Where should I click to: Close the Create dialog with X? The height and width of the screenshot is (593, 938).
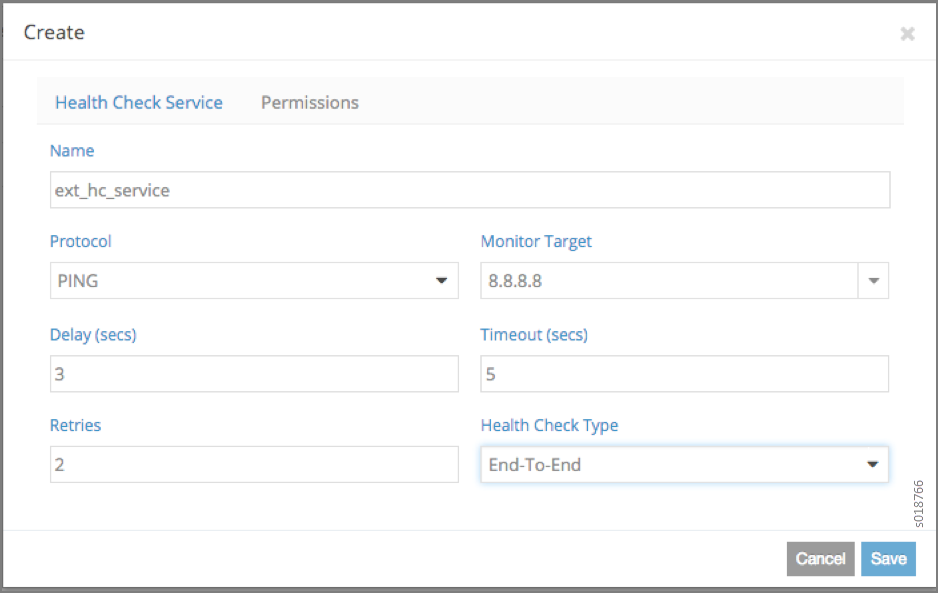click(x=907, y=33)
